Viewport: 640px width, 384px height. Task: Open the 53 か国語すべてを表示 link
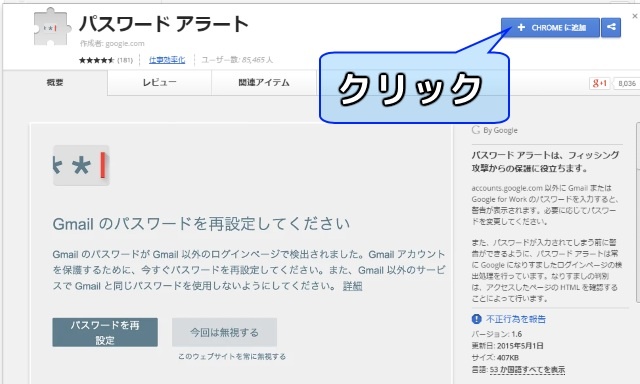point(527,369)
